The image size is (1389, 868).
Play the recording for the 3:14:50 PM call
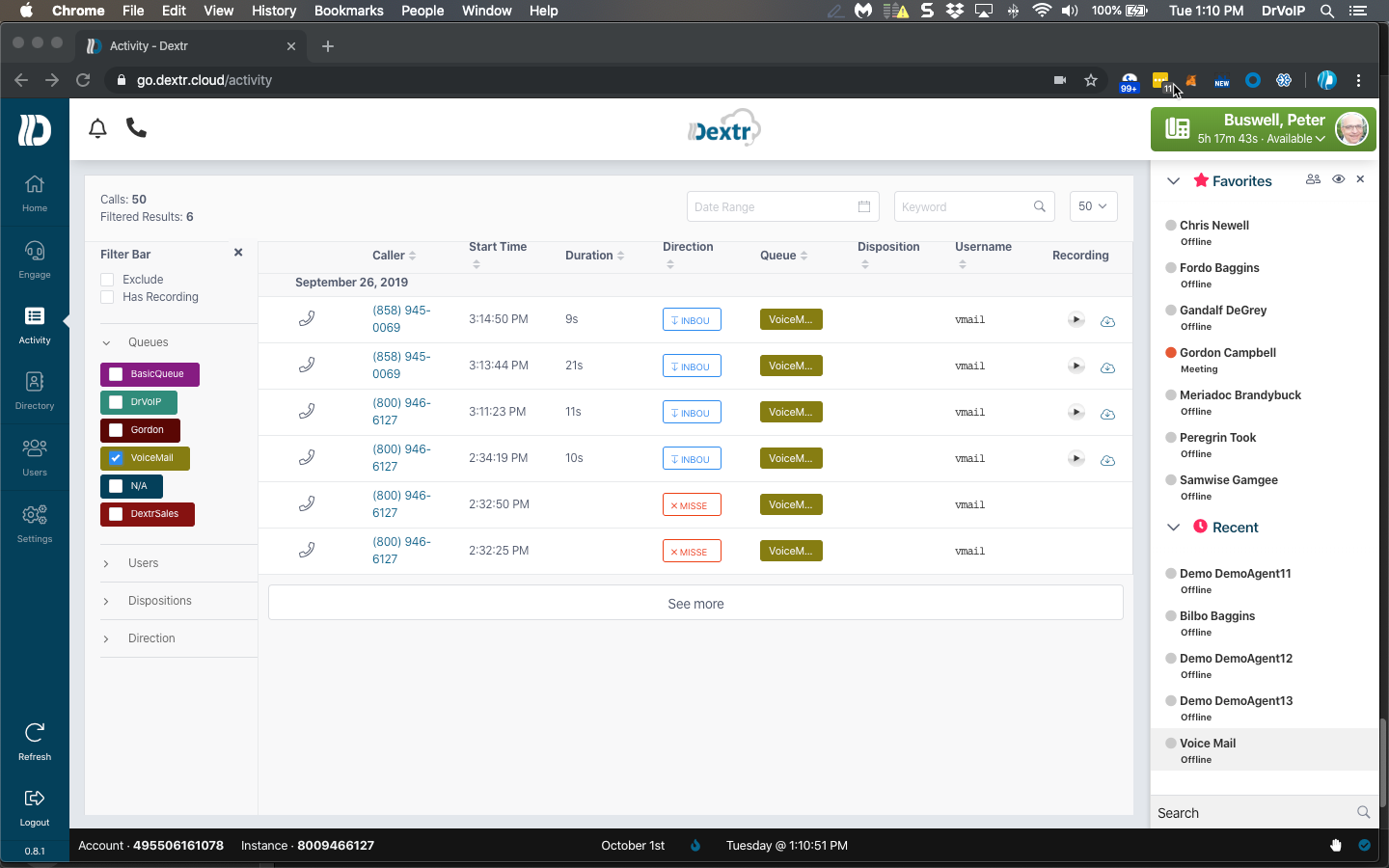(x=1076, y=319)
